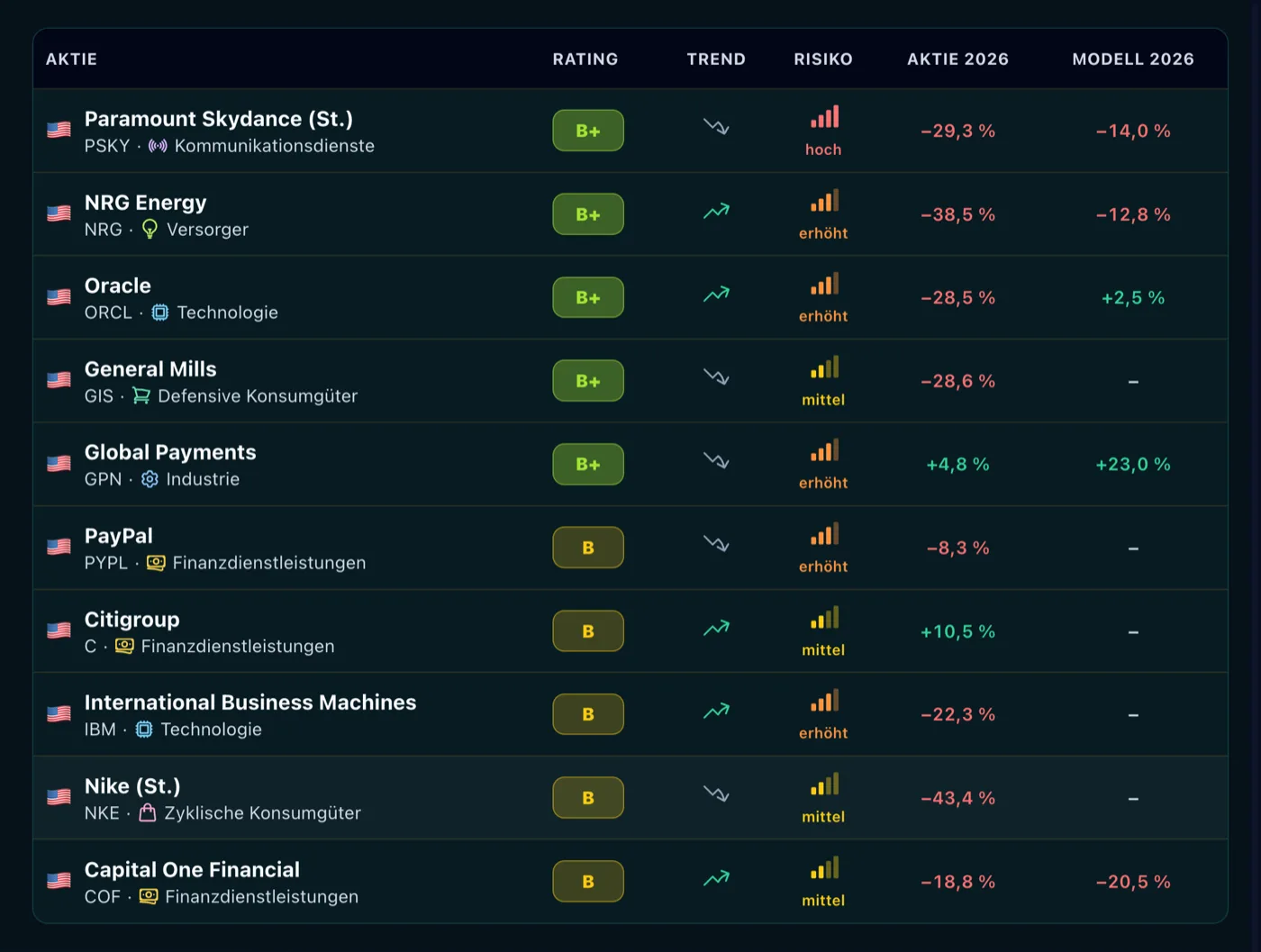
Task: Click the Finanzdienstleistungen icon in PayPal row
Action: (156, 563)
